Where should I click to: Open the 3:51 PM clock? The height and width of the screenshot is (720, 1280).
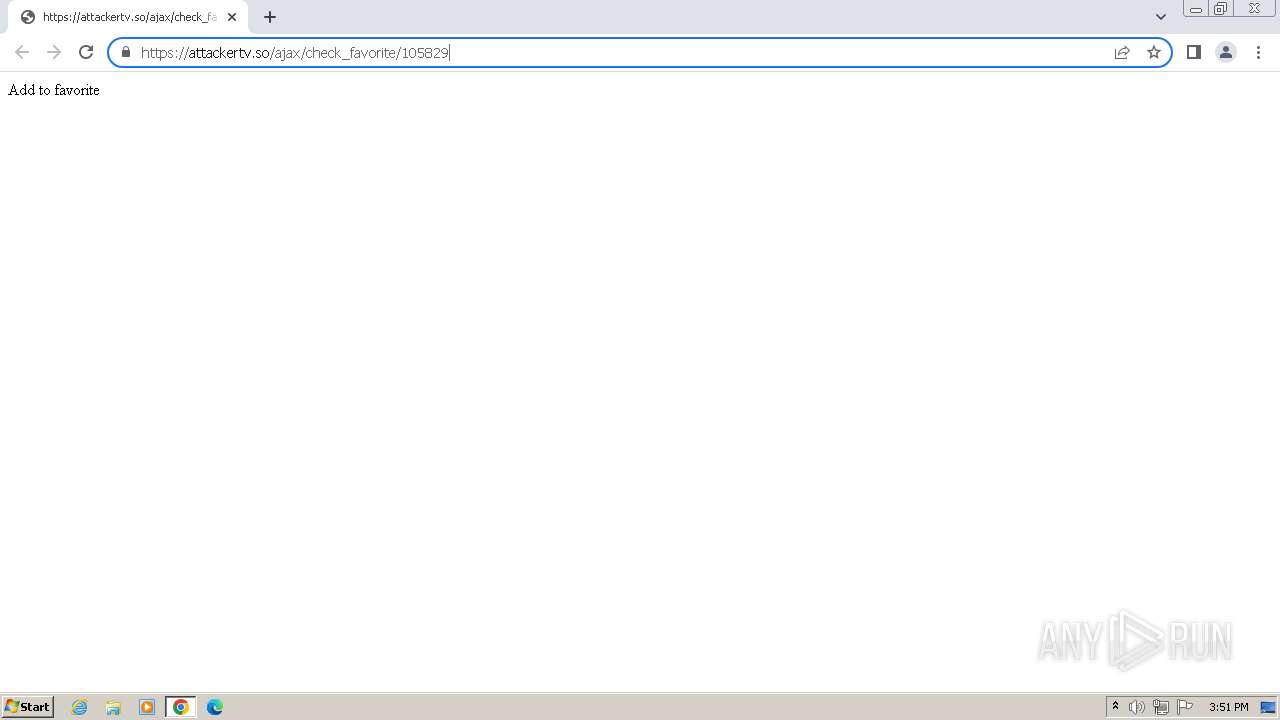pyautogui.click(x=1229, y=707)
